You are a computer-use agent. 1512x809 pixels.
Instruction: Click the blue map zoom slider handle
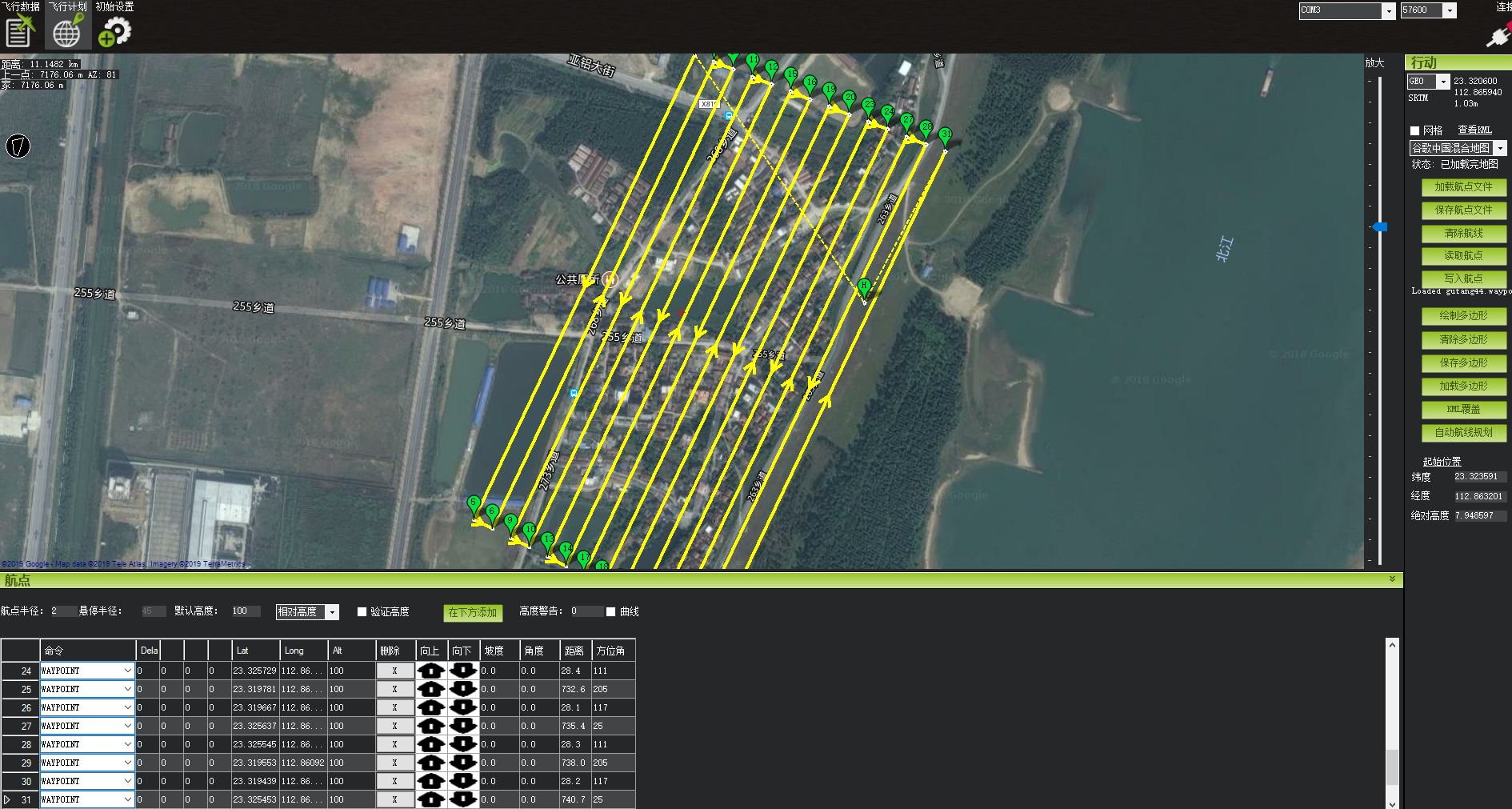click(x=1379, y=227)
